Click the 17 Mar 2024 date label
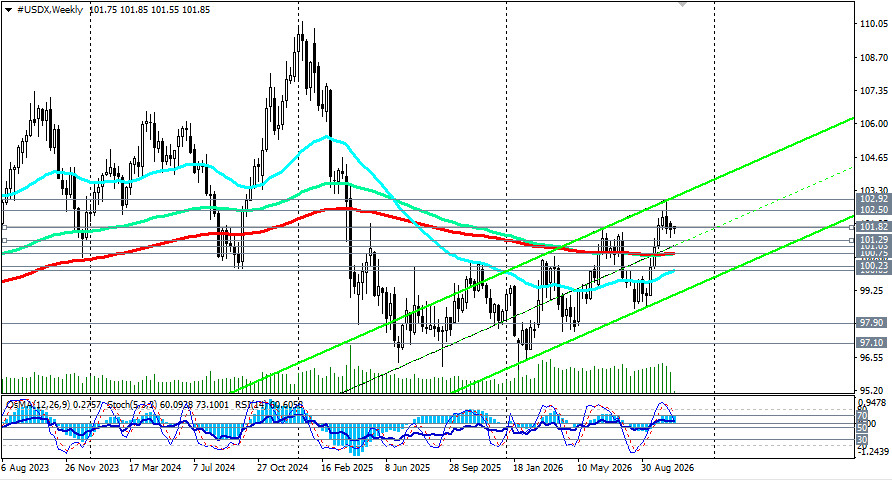This screenshot has height=481, width=892. pyautogui.click(x=155, y=468)
